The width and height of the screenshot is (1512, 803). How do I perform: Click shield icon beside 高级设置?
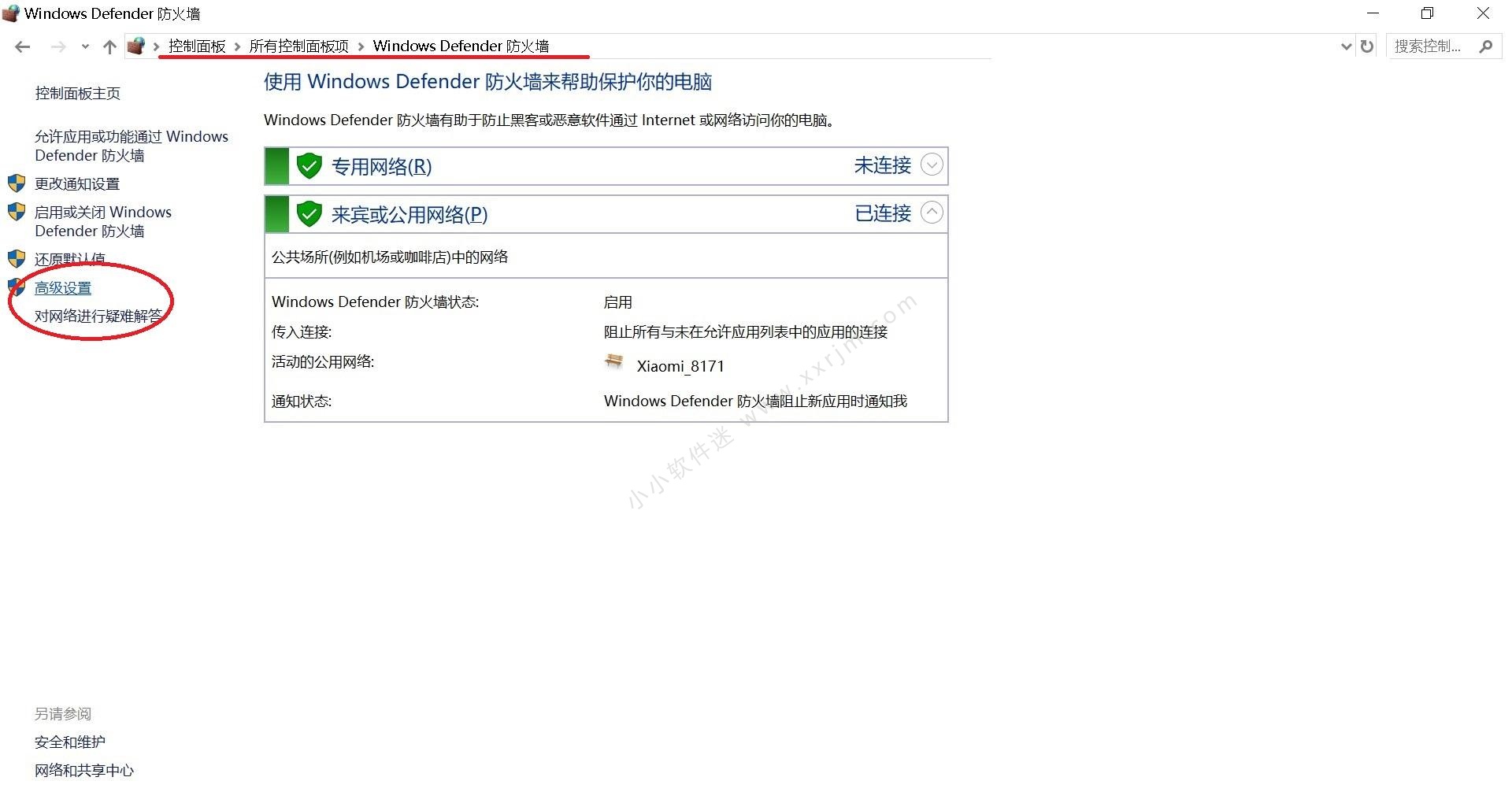[x=17, y=287]
